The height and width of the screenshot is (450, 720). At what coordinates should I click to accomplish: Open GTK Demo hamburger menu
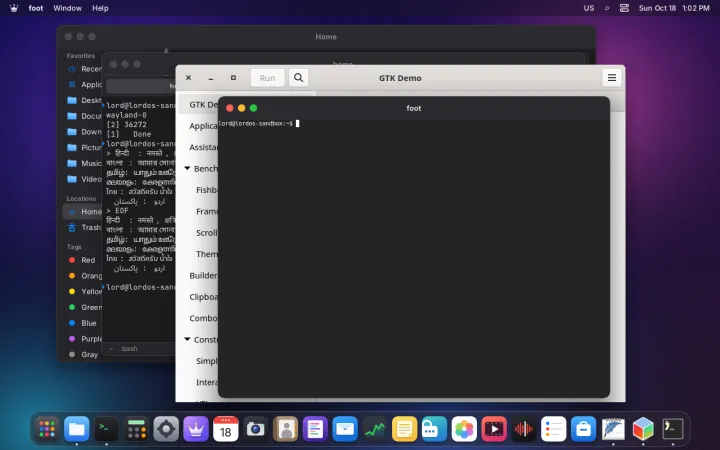612,78
